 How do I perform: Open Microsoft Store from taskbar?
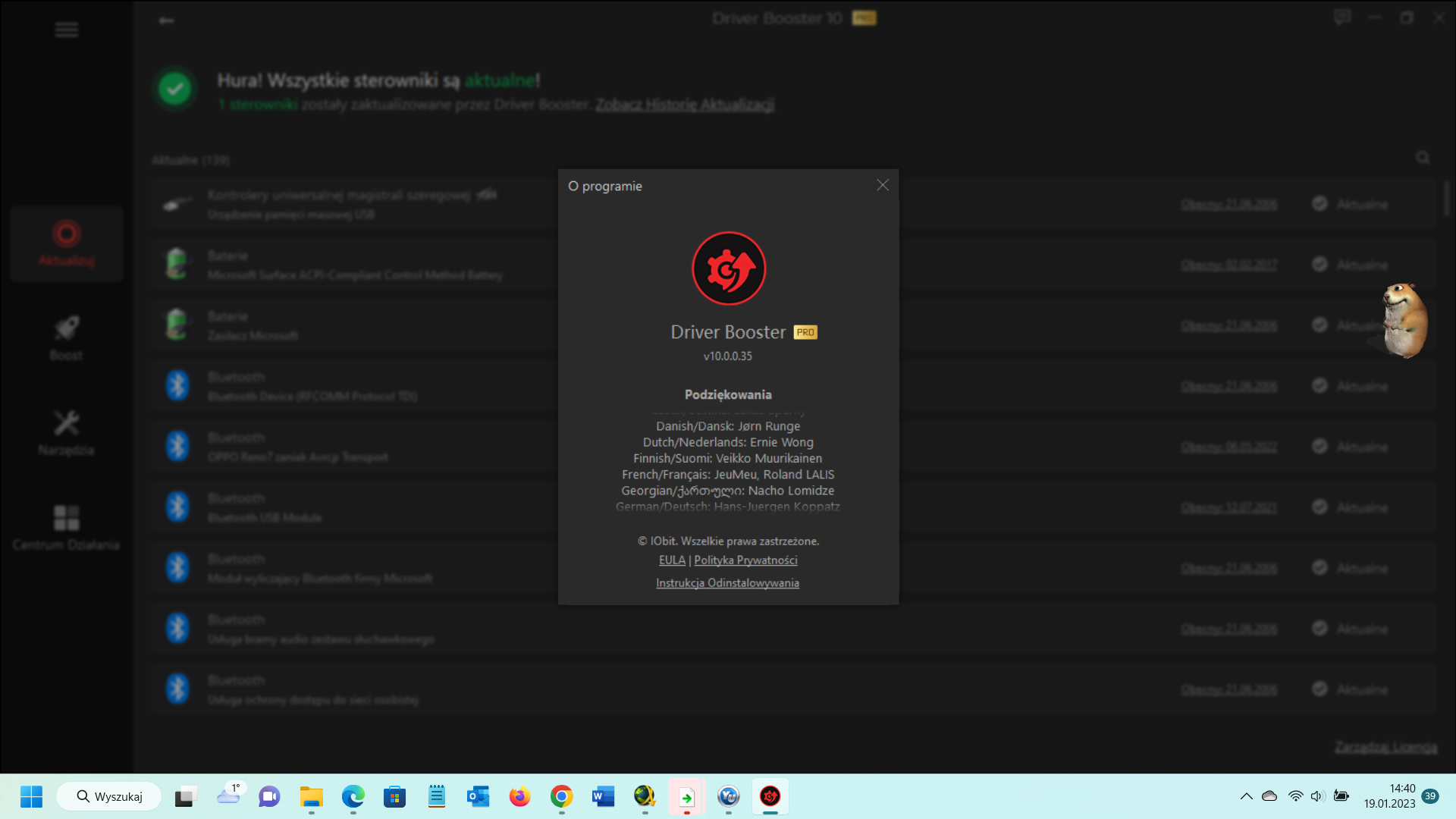pos(394,796)
